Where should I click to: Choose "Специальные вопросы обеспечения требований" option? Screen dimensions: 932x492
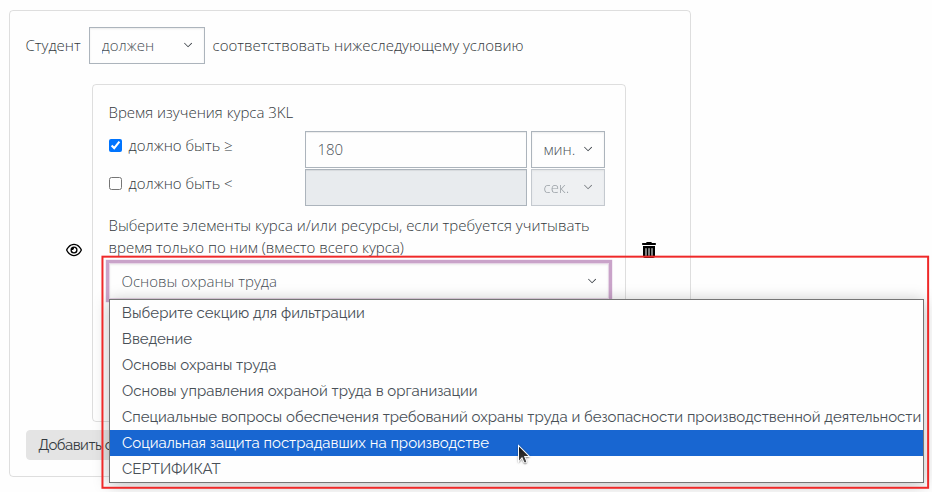tap(520, 417)
